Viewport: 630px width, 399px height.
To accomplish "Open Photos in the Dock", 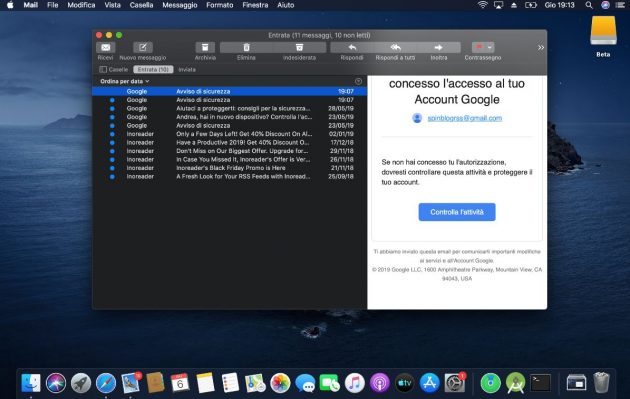I will click(x=280, y=383).
